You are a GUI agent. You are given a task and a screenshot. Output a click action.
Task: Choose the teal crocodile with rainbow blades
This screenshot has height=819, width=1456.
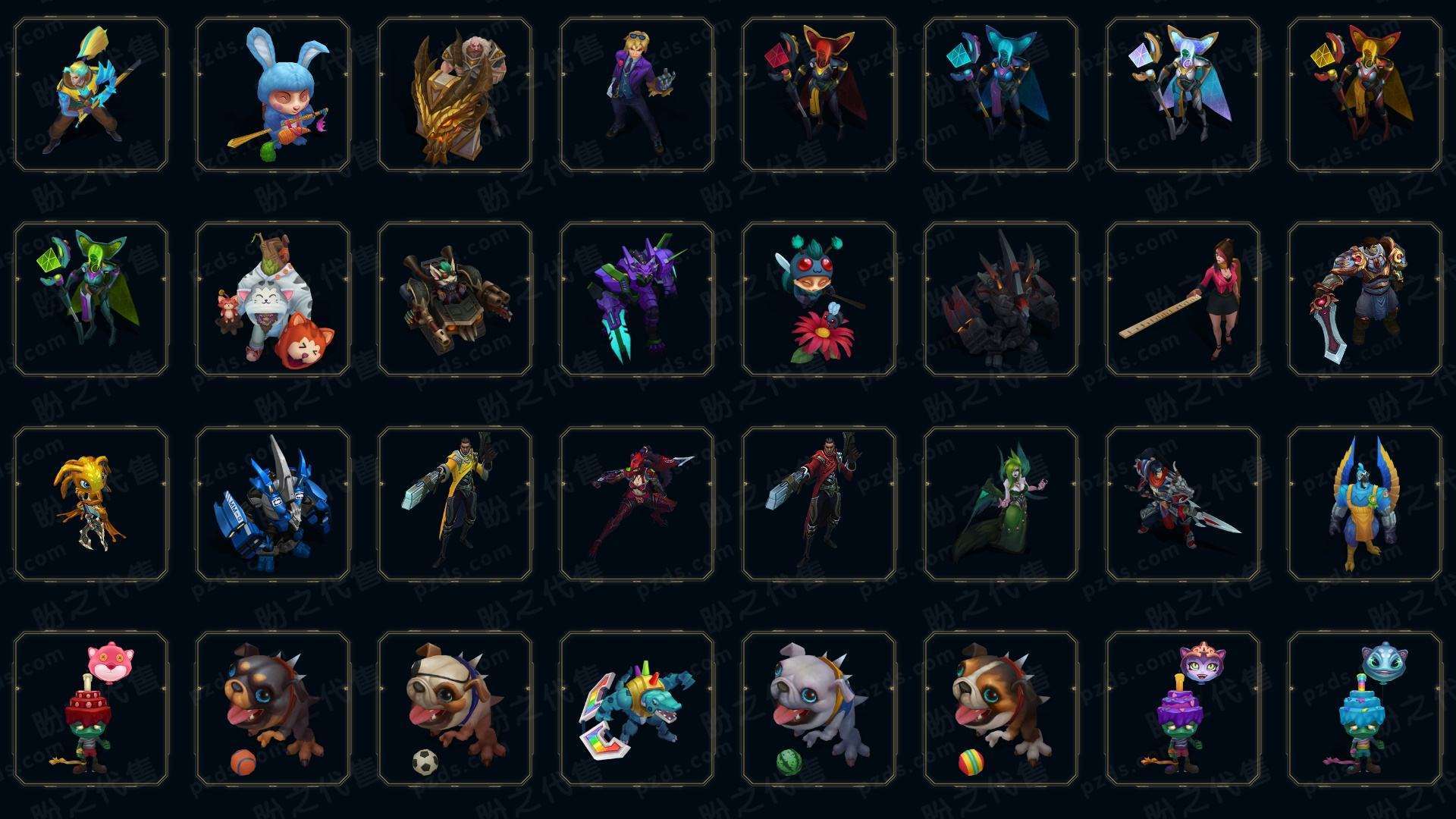pyautogui.click(x=637, y=708)
